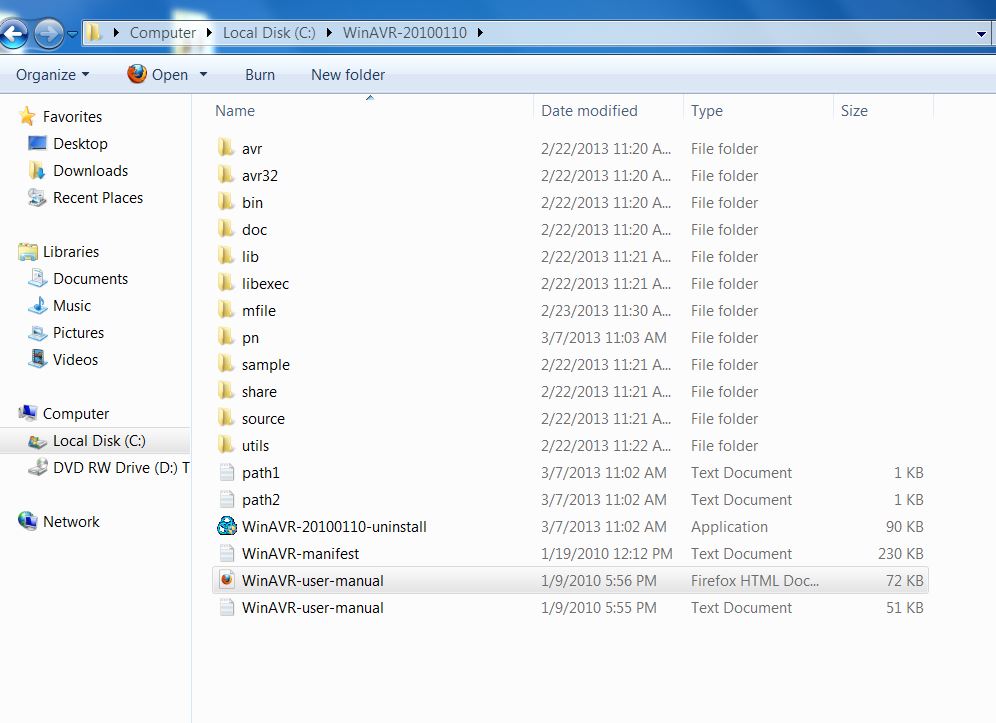The width and height of the screenshot is (996, 723).
Task: Click the Back navigation arrow button
Action: (x=15, y=33)
